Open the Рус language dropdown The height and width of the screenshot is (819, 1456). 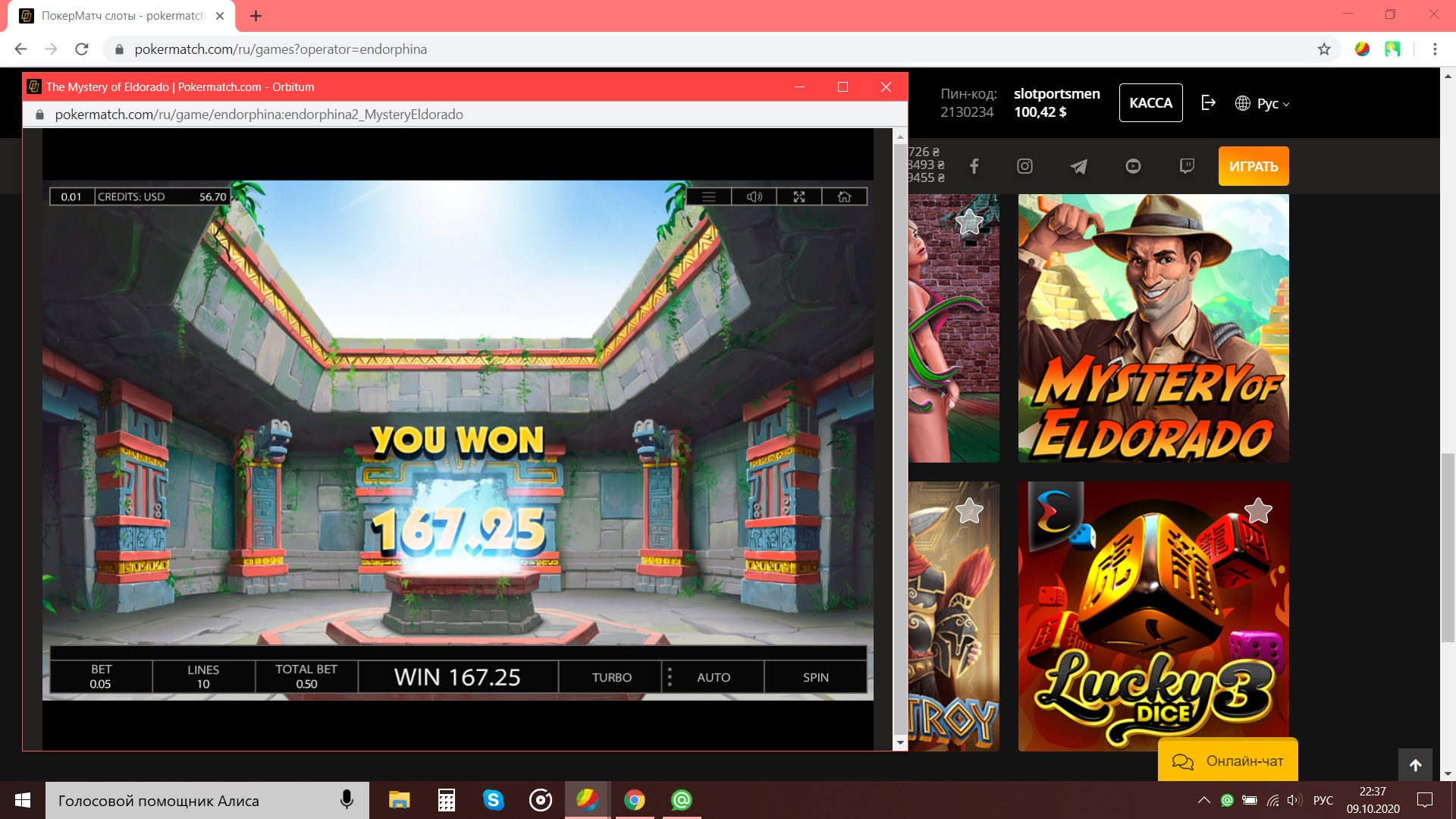click(x=1263, y=103)
